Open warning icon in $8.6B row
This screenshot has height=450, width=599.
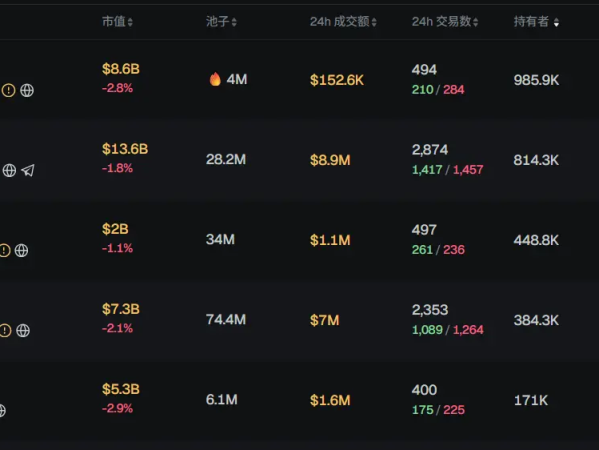(8, 91)
